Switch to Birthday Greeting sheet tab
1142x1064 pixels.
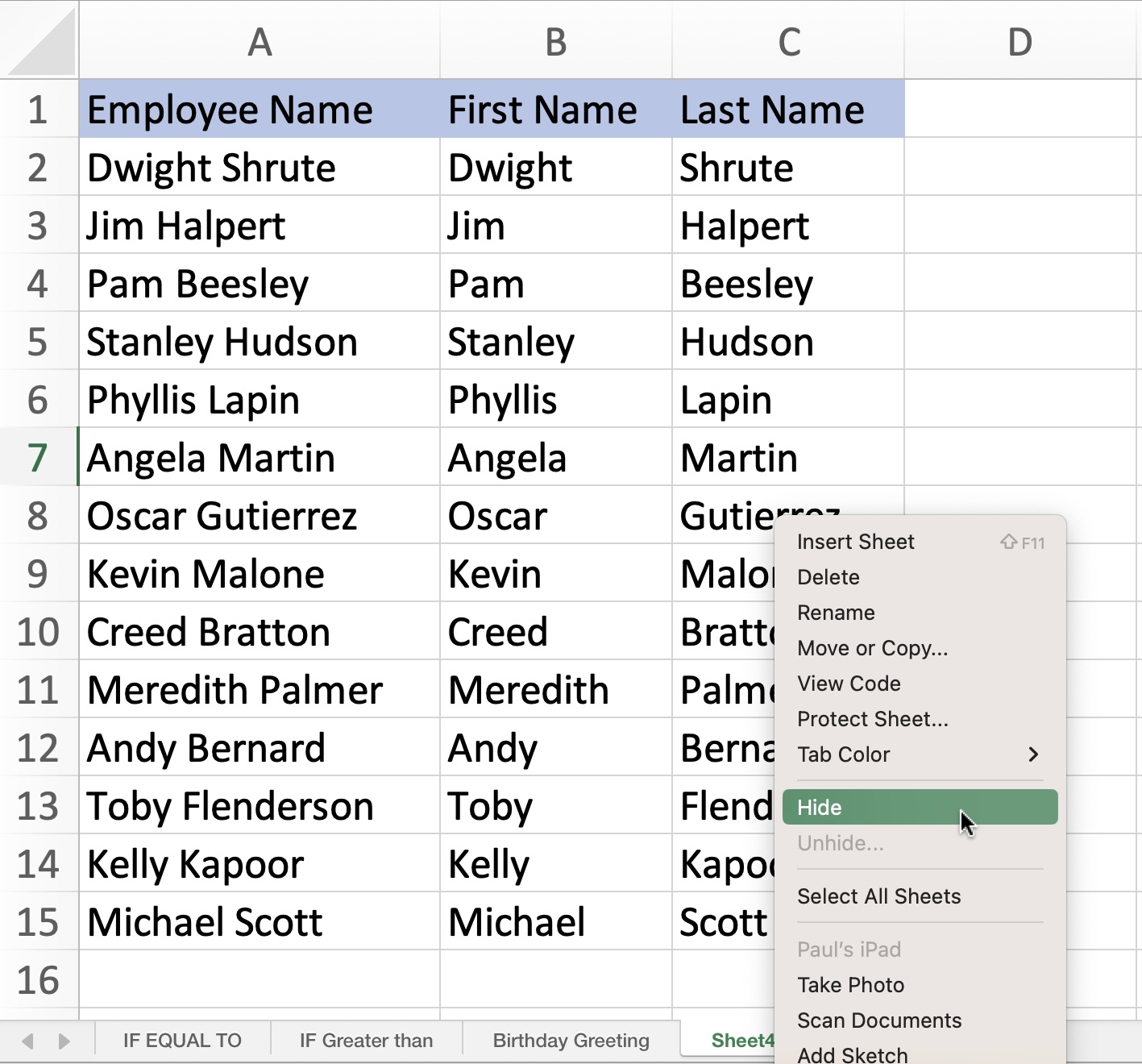571,1041
